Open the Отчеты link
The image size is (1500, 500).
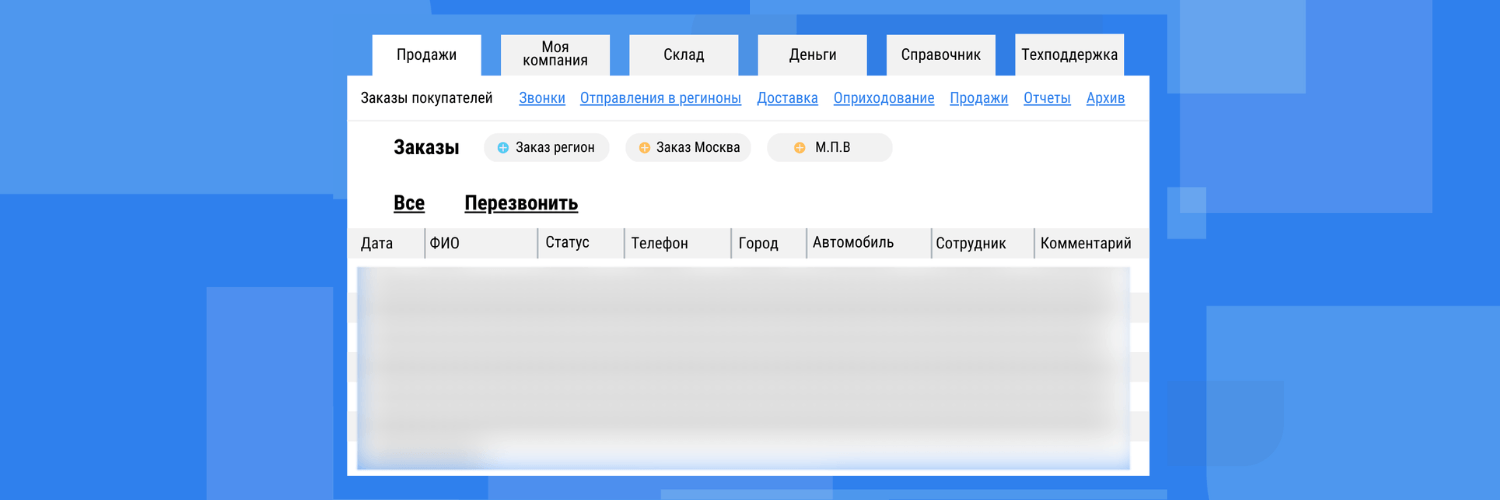1047,98
